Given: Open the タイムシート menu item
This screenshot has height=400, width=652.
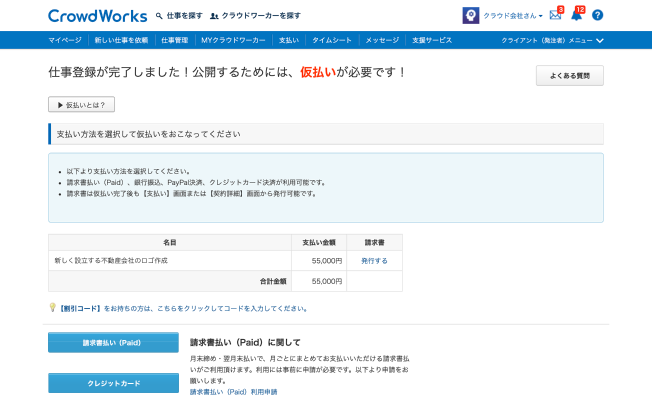Looking at the screenshot, I should tap(330, 40).
